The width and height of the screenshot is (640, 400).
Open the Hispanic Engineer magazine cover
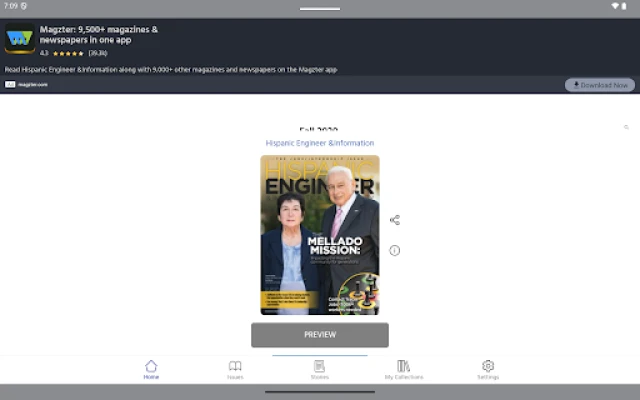(320, 235)
